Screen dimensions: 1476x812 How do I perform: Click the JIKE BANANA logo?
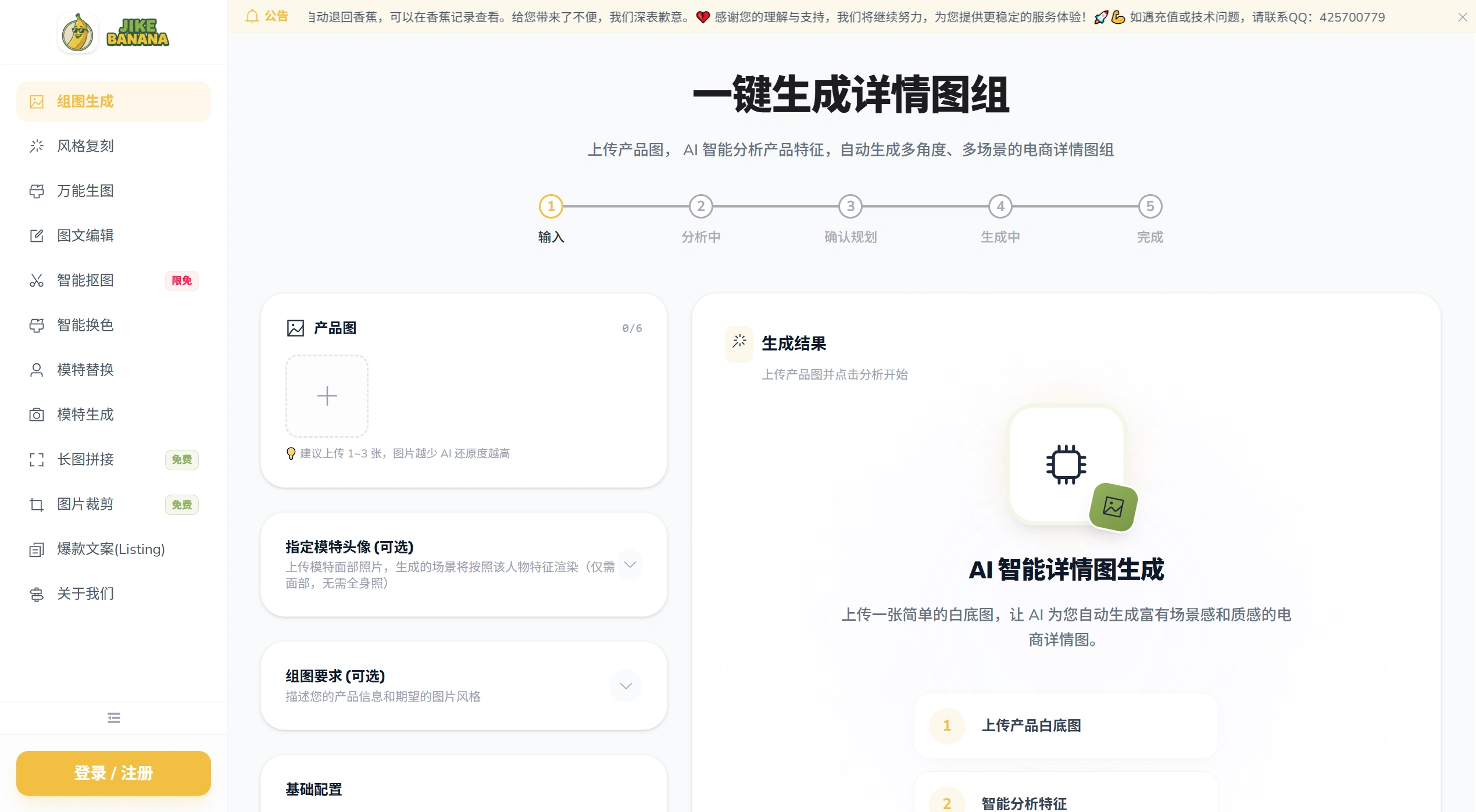click(x=113, y=32)
